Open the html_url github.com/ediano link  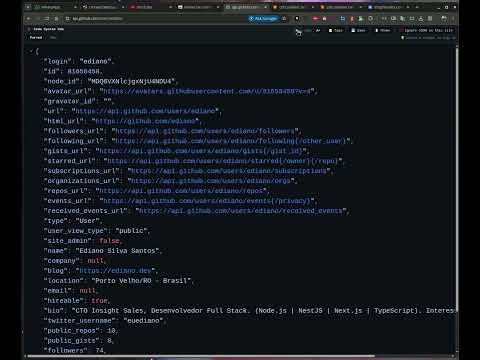[x=145, y=121]
